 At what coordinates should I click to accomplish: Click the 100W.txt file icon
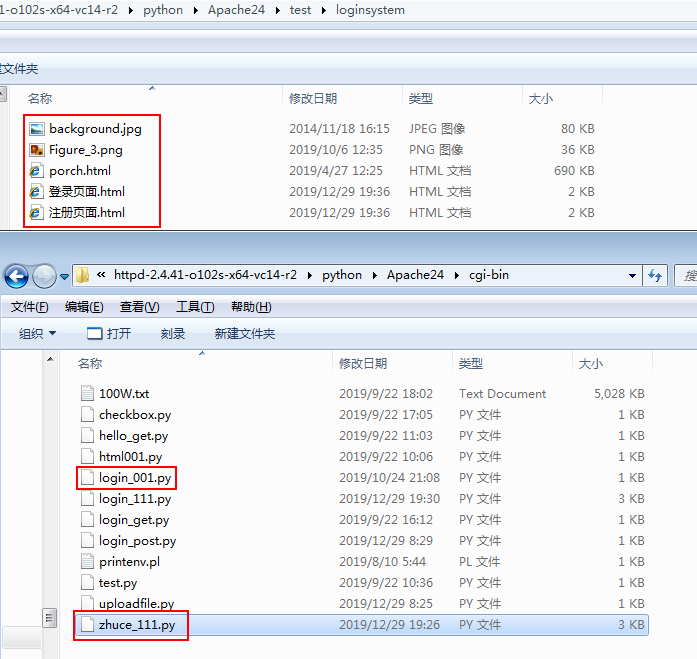[88, 393]
